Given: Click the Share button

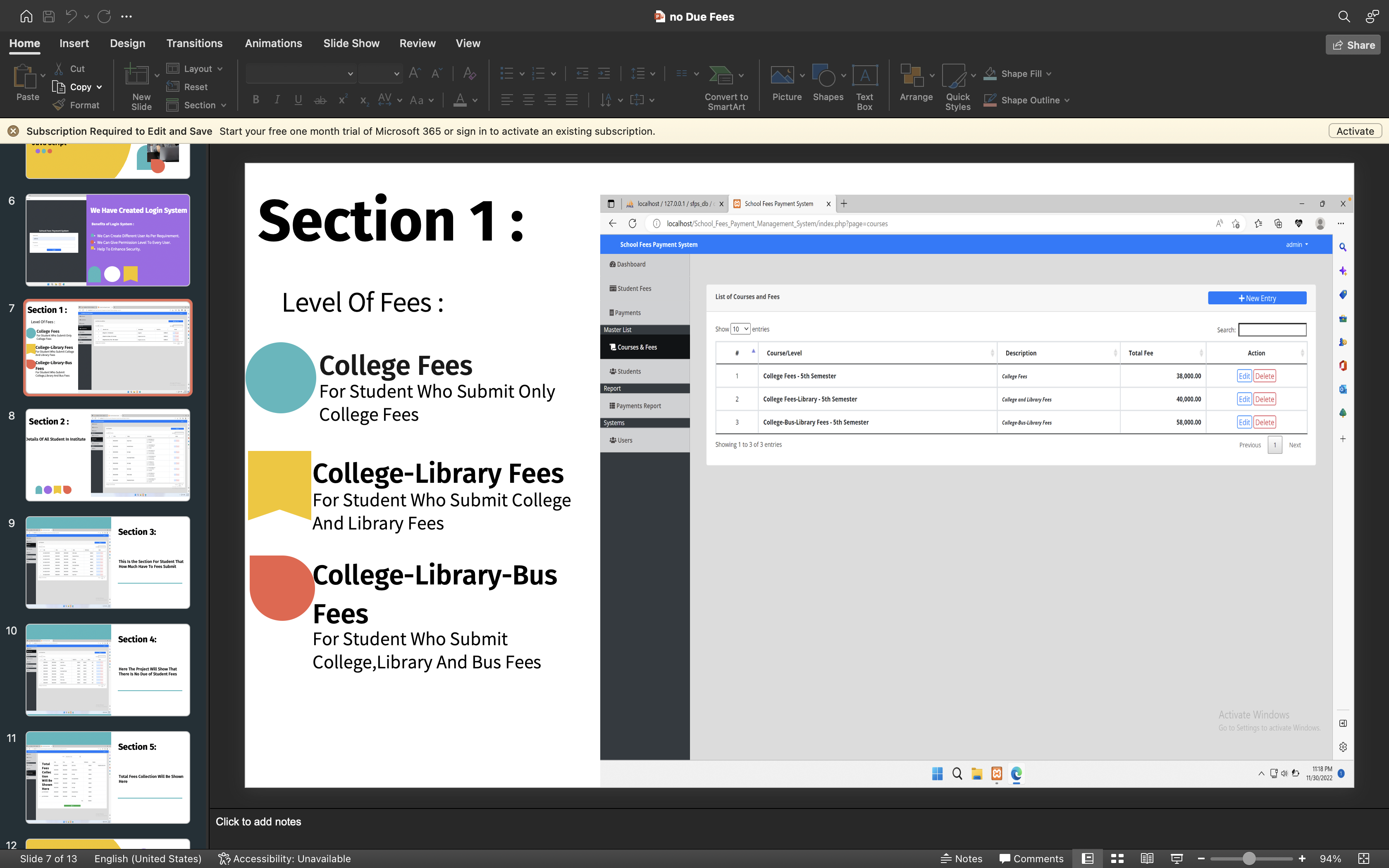Looking at the screenshot, I should [x=1352, y=44].
